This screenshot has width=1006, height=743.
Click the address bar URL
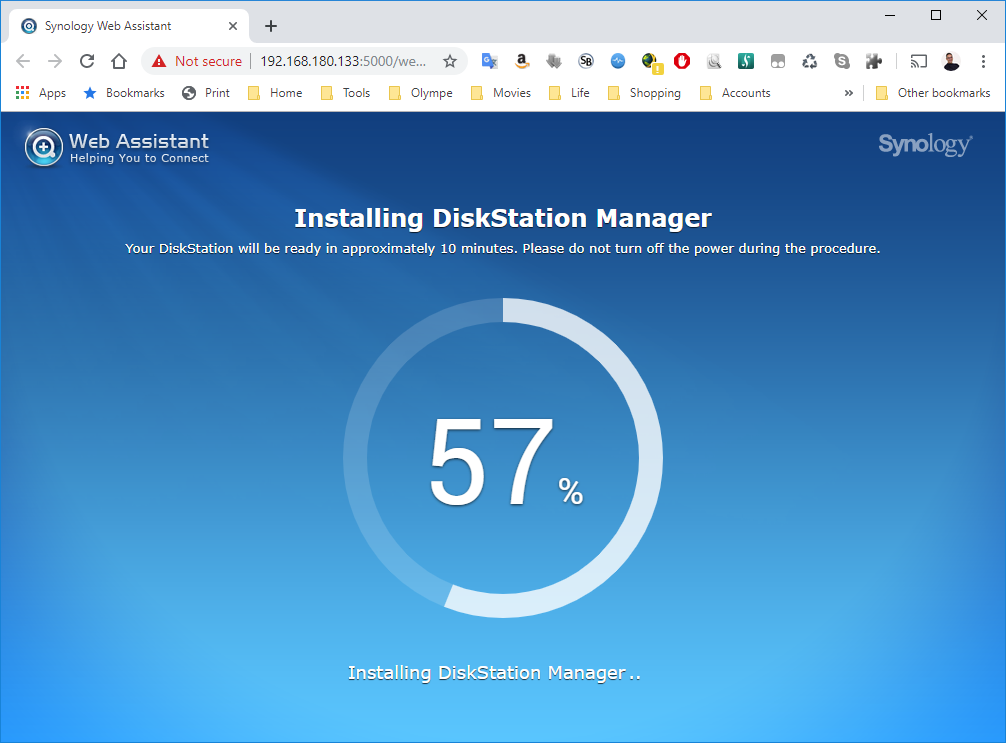click(343, 61)
